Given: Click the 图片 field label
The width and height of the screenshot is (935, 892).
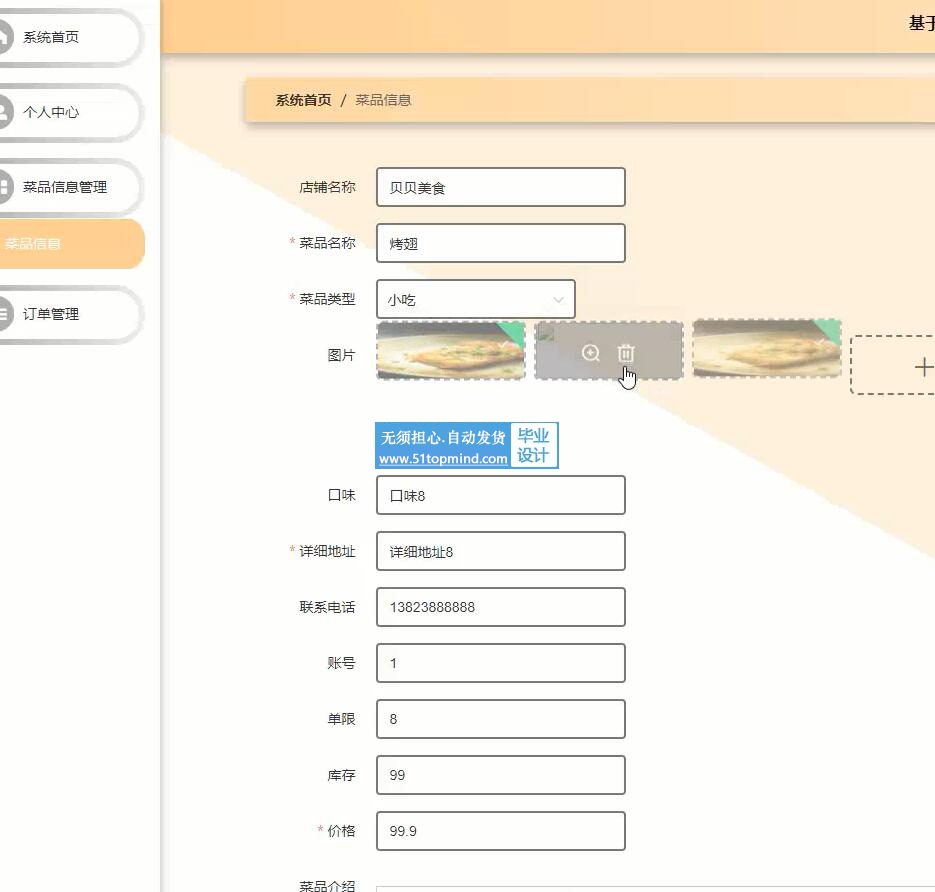Looking at the screenshot, I should (x=341, y=355).
